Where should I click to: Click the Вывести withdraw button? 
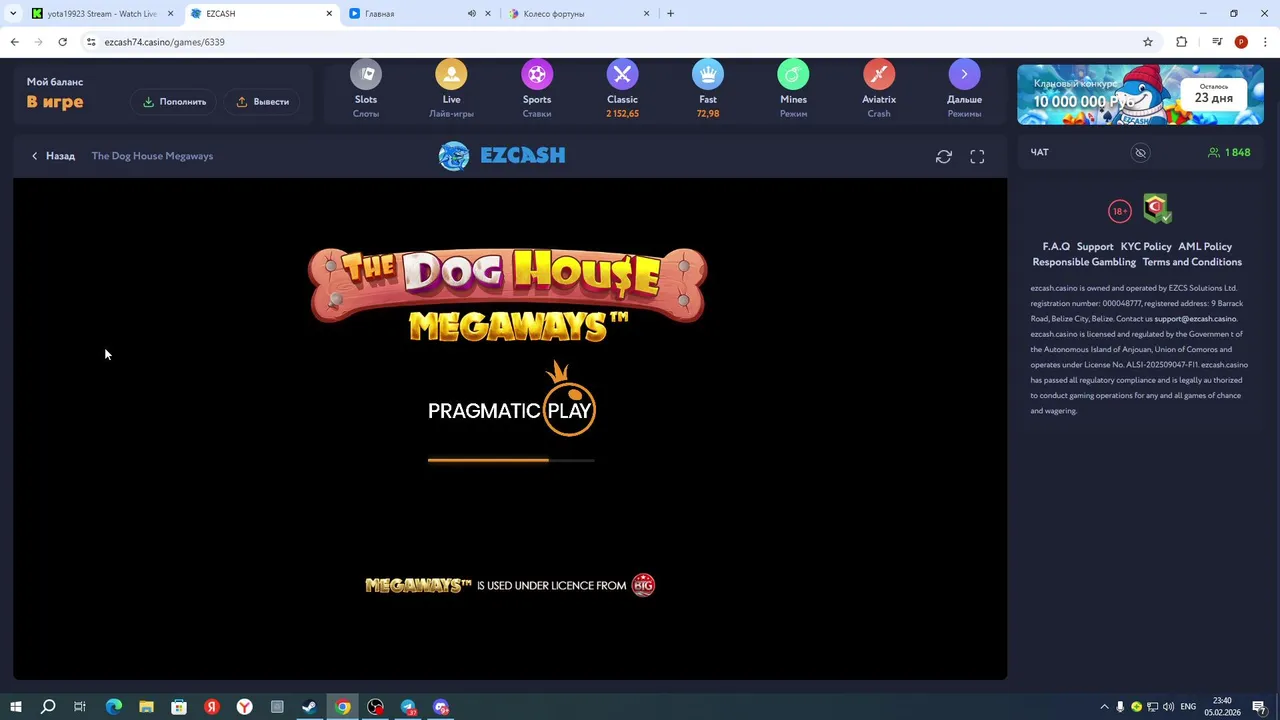click(263, 101)
